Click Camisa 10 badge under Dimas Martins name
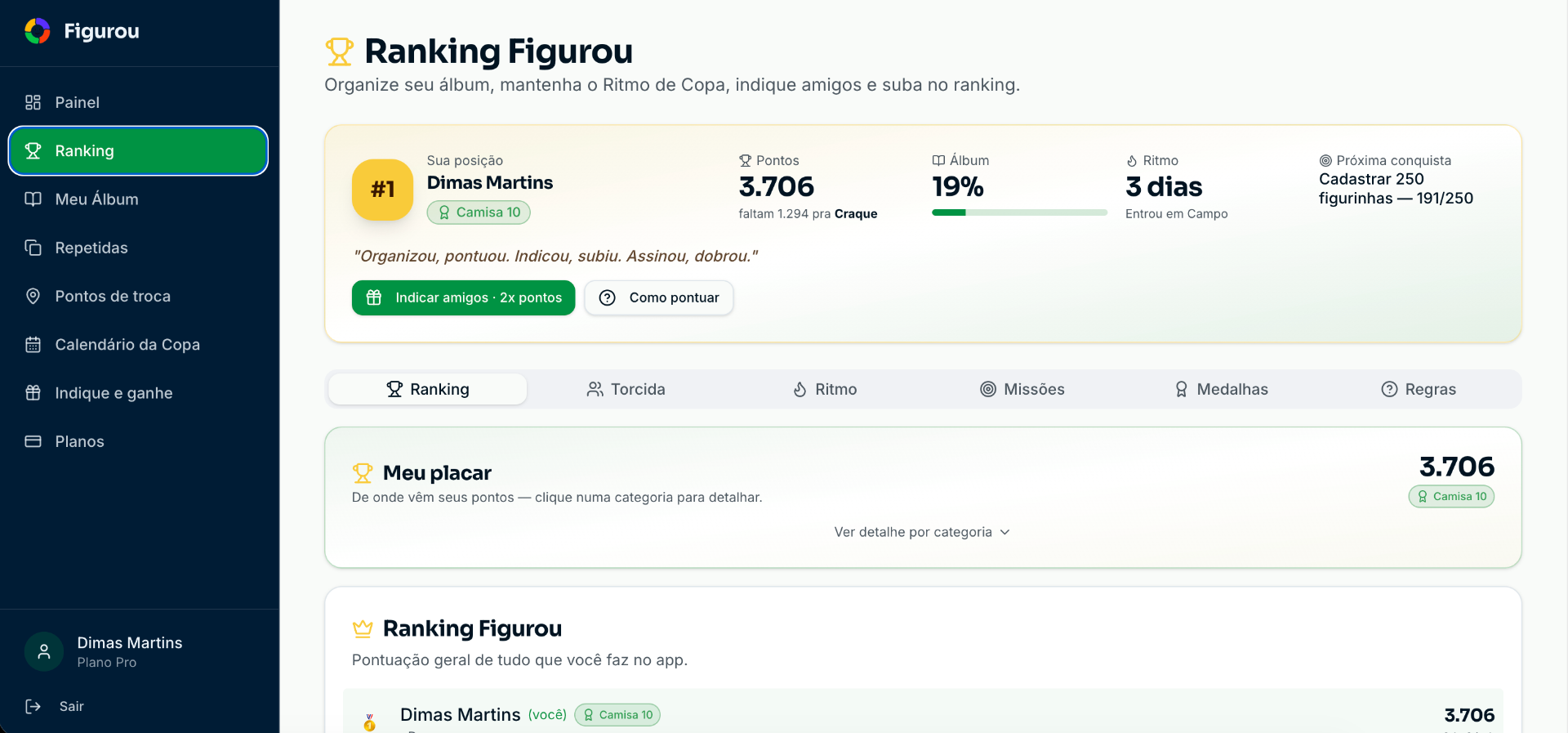This screenshot has height=733, width=1568. pyautogui.click(x=479, y=212)
